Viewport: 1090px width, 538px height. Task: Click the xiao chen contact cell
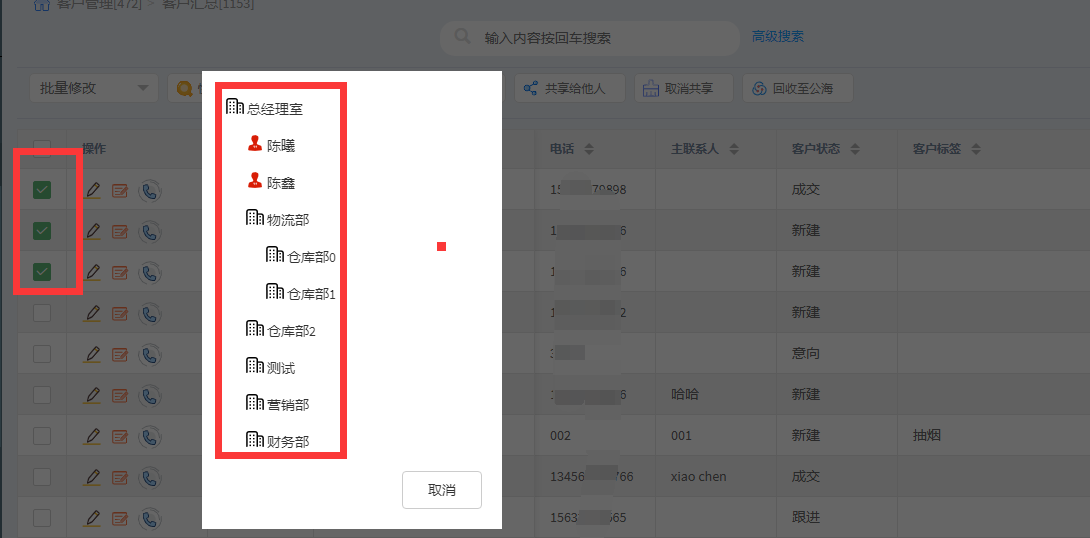click(699, 477)
